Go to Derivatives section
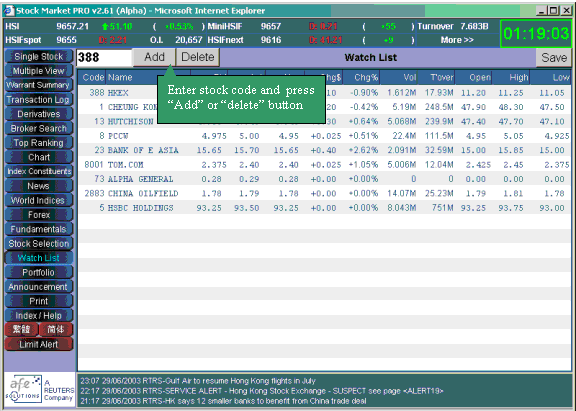Image resolution: width=576 pixels, height=411 pixels. (39, 114)
